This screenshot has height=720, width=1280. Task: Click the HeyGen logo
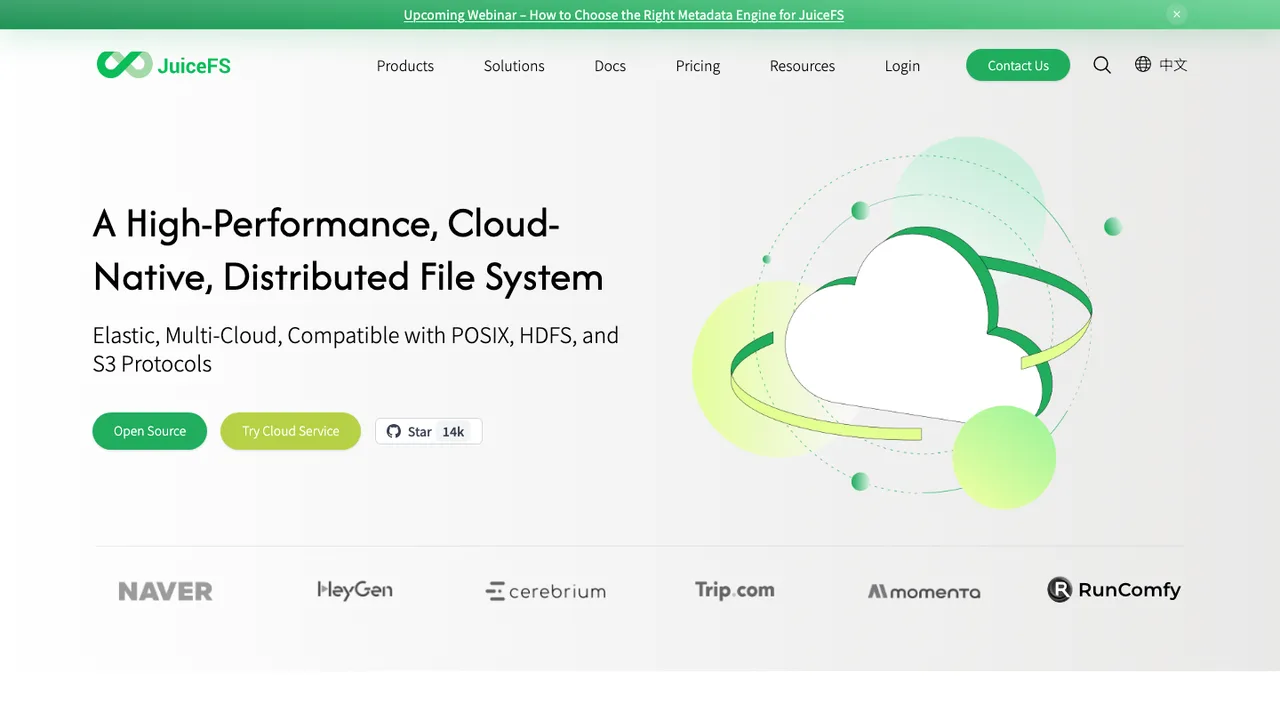[x=355, y=590]
